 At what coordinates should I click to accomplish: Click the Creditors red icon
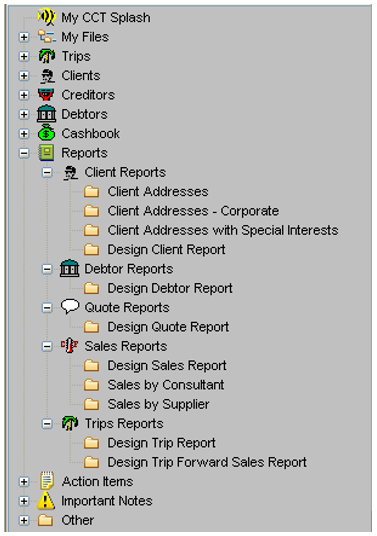[x=46, y=95]
